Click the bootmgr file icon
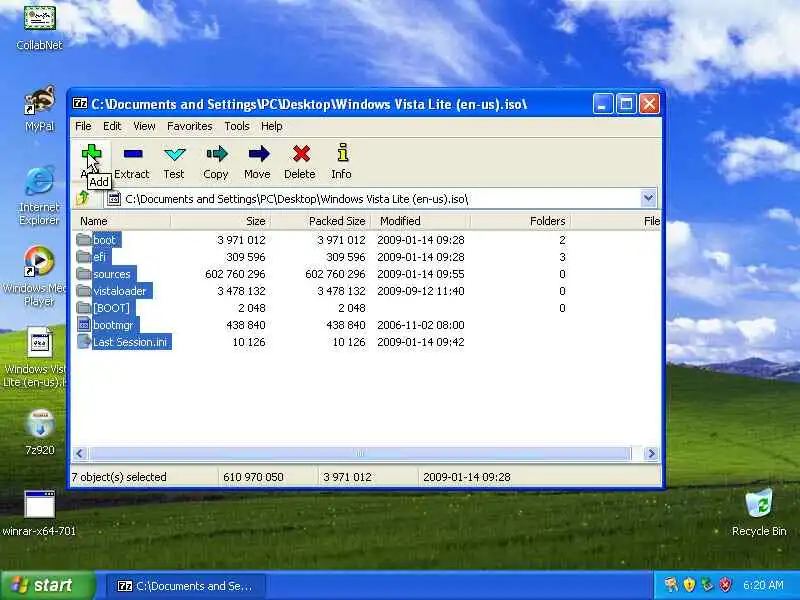The image size is (800, 600). 84,324
